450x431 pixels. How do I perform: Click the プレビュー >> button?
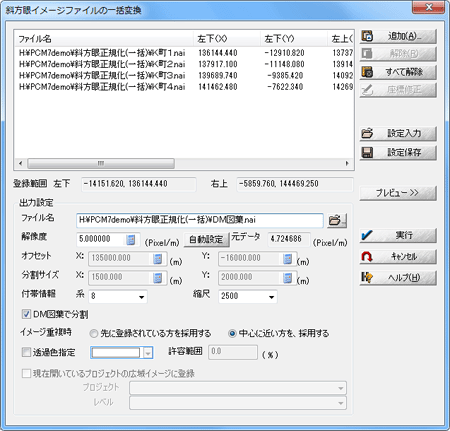[x=398, y=193]
